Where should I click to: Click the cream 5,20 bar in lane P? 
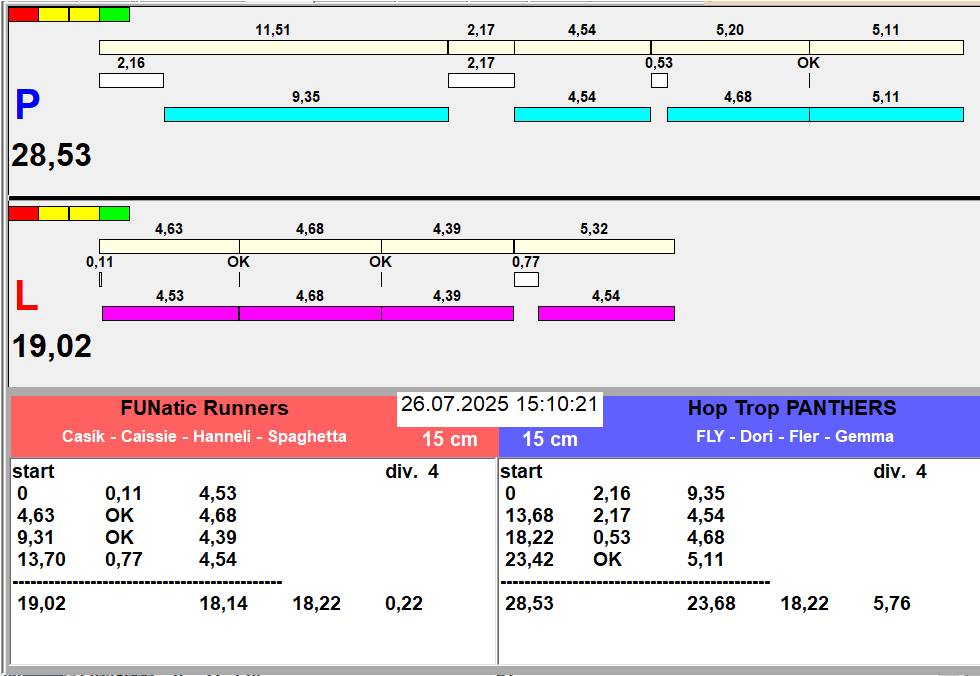tap(730, 47)
